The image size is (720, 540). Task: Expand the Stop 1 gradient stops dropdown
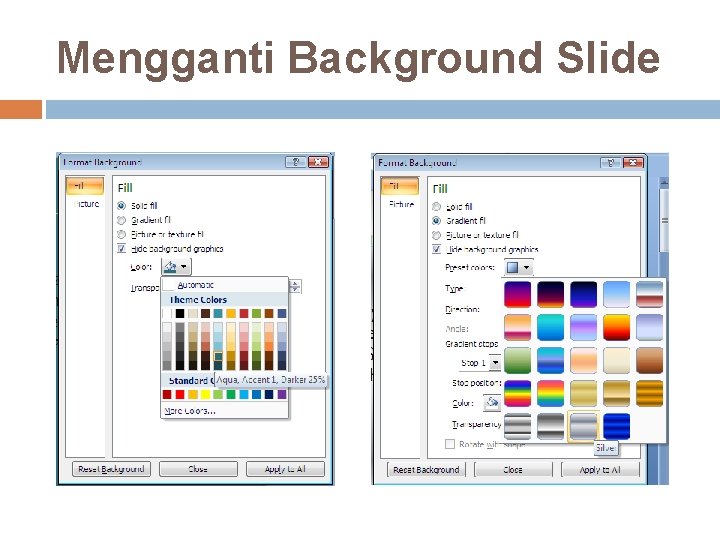click(x=495, y=363)
